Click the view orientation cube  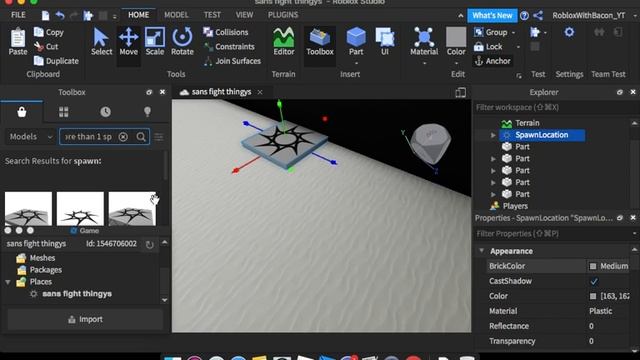(430, 143)
